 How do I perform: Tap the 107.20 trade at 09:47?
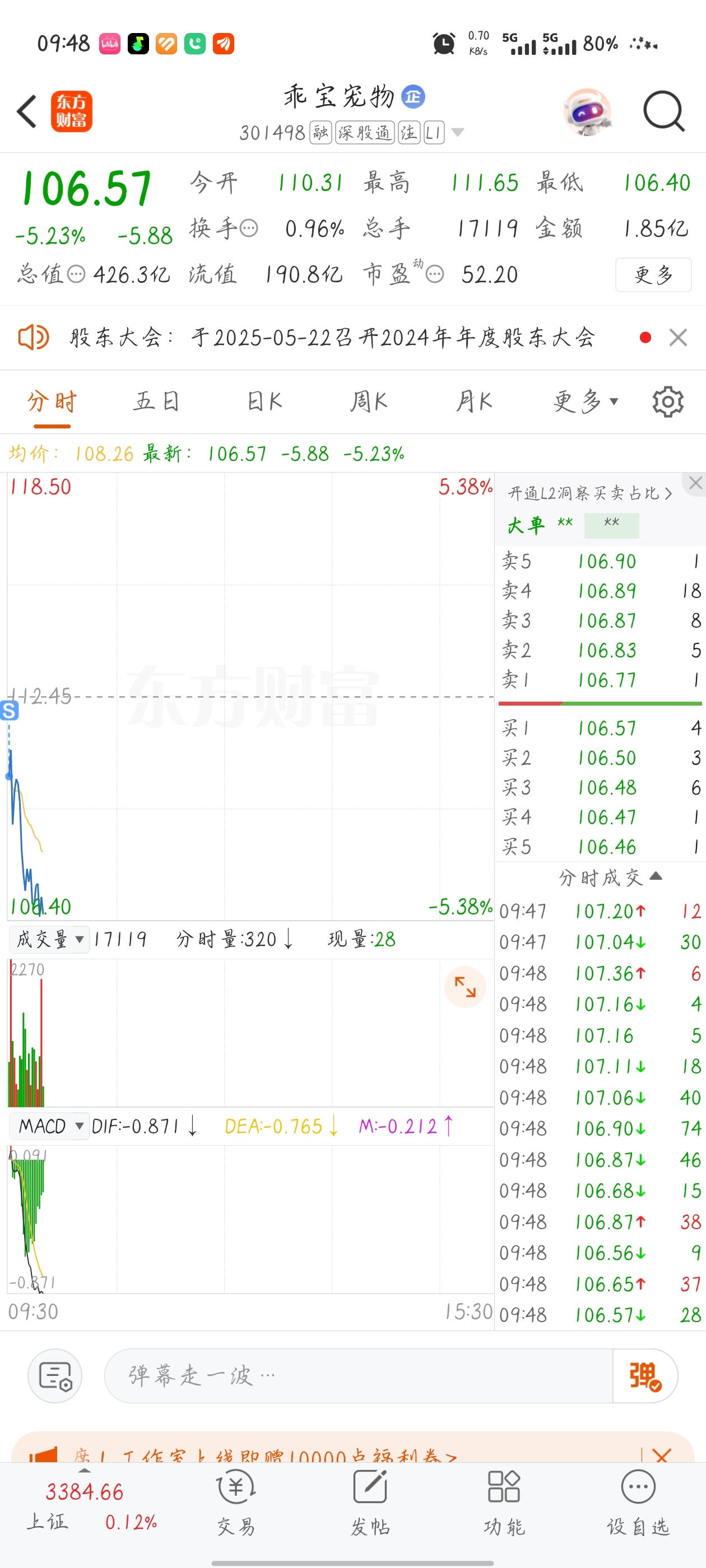(x=601, y=911)
